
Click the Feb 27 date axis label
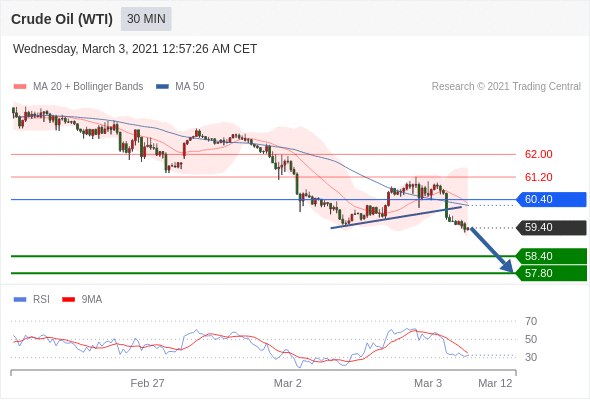pyautogui.click(x=147, y=383)
